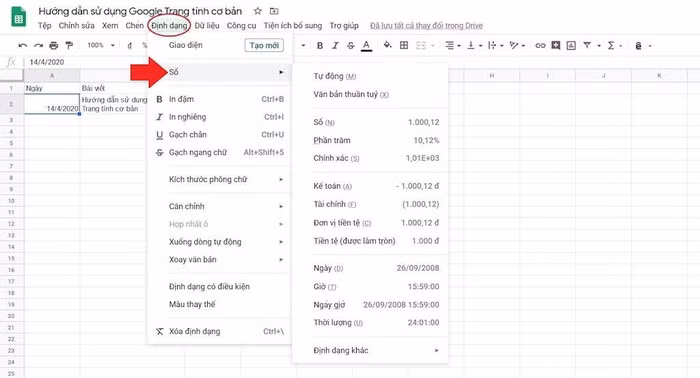Click the print icon in toolbar
The image size is (700, 378).
click(x=54, y=46)
